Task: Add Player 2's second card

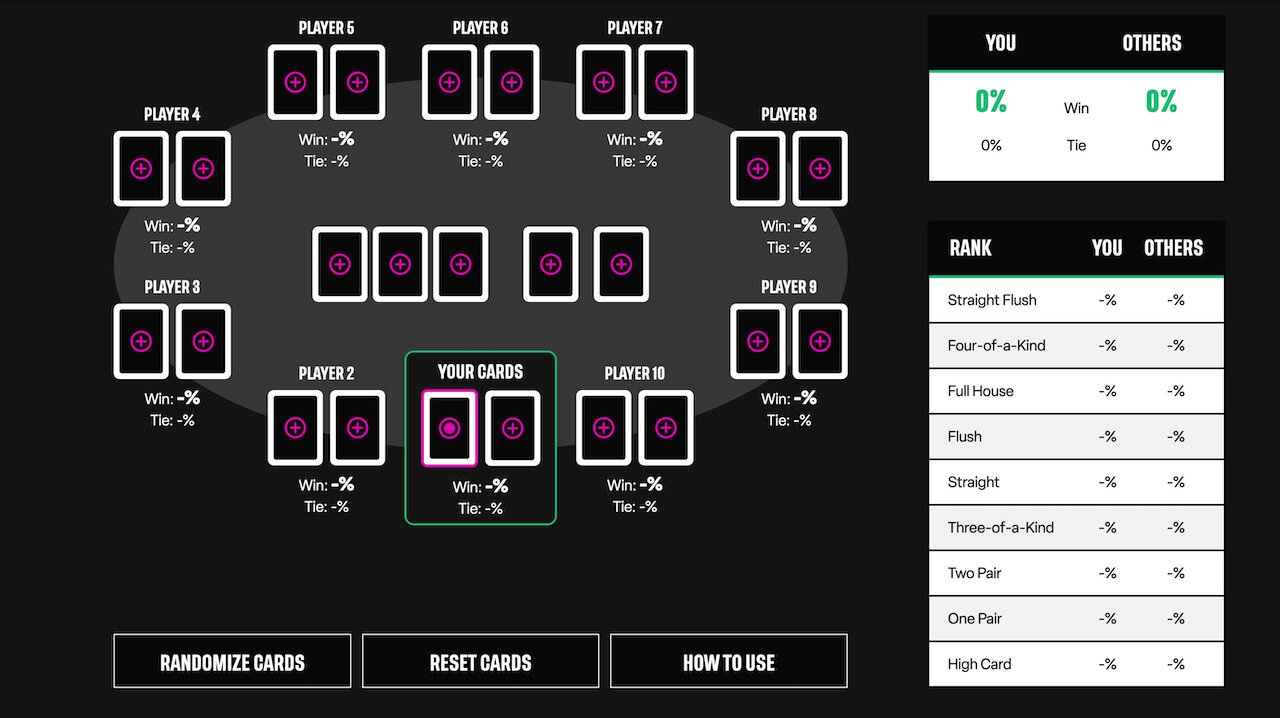Action: tap(357, 428)
